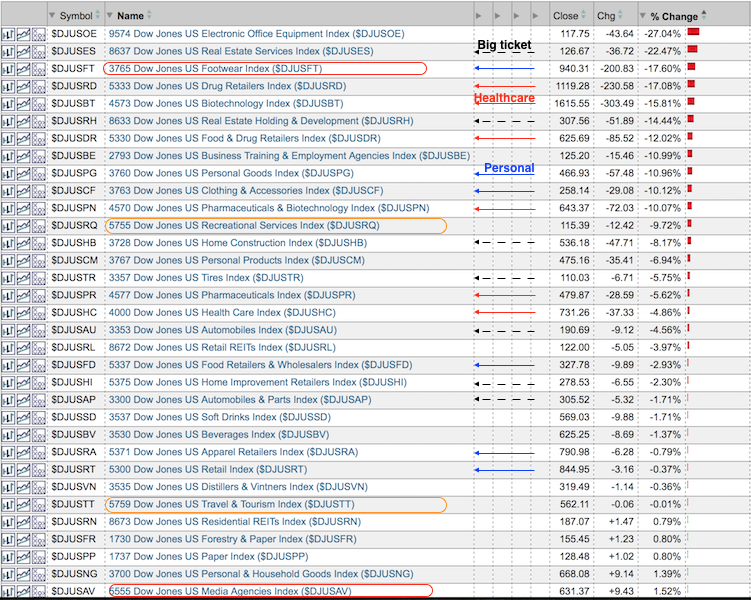Sort the table by Close column
Viewport: 751px width, 600px height.
point(565,16)
